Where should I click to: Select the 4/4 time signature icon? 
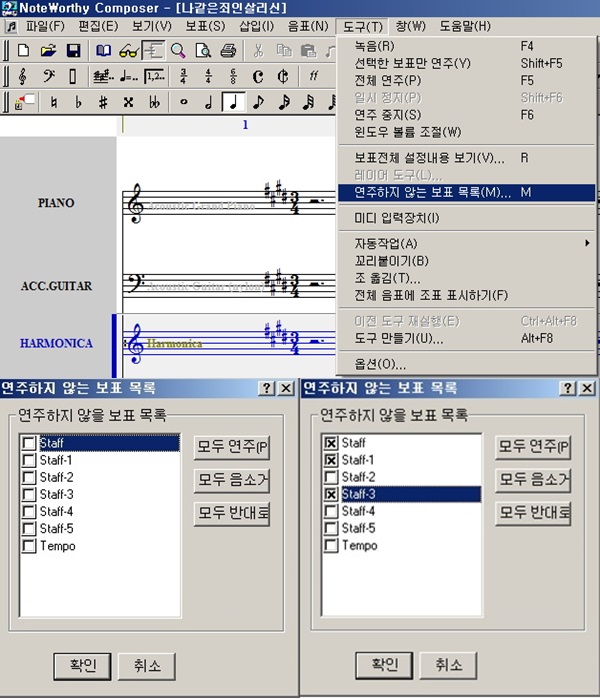pos(208,77)
